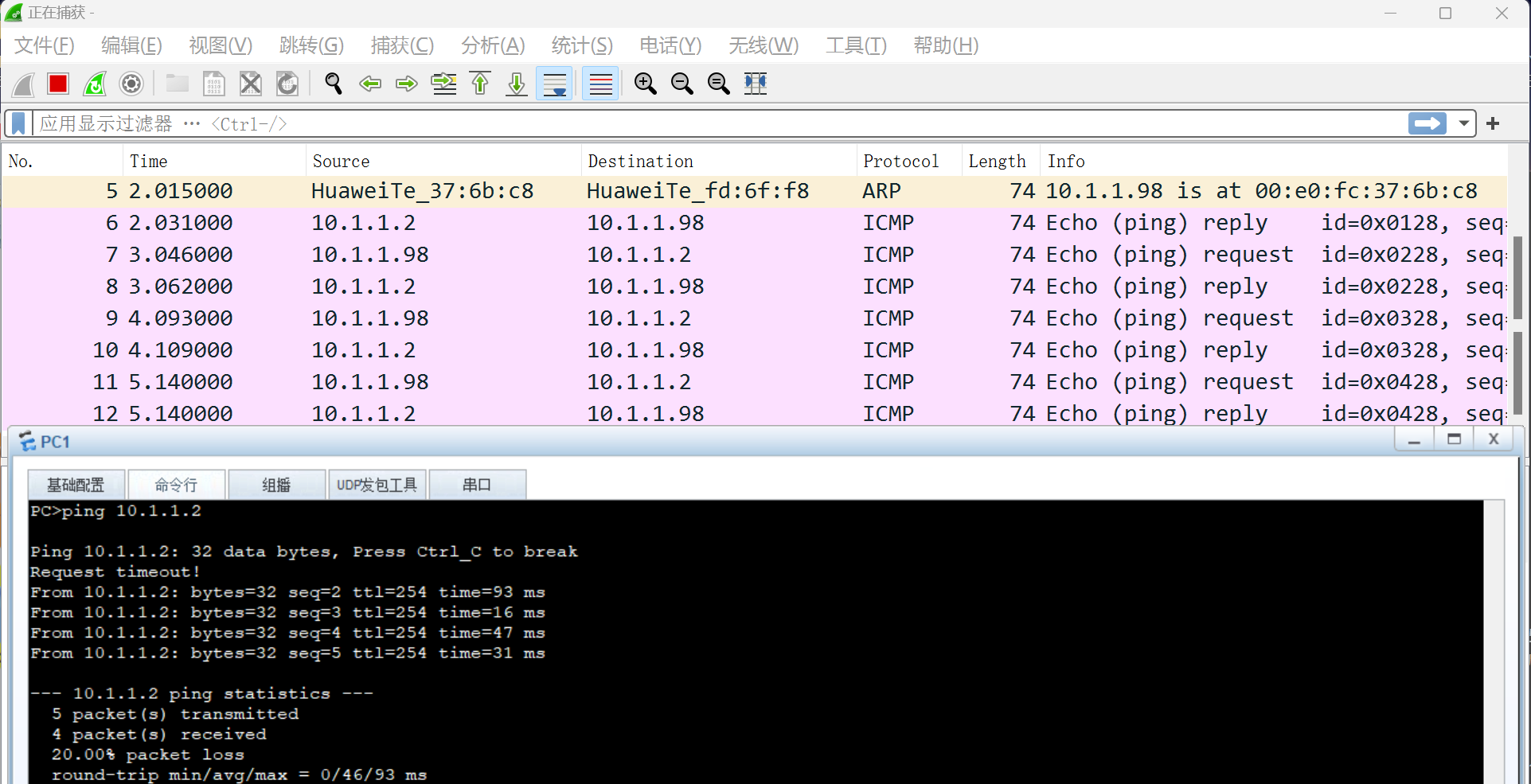1531x784 pixels.
Task: Open the 编辑(E) menu
Action: pos(131,45)
